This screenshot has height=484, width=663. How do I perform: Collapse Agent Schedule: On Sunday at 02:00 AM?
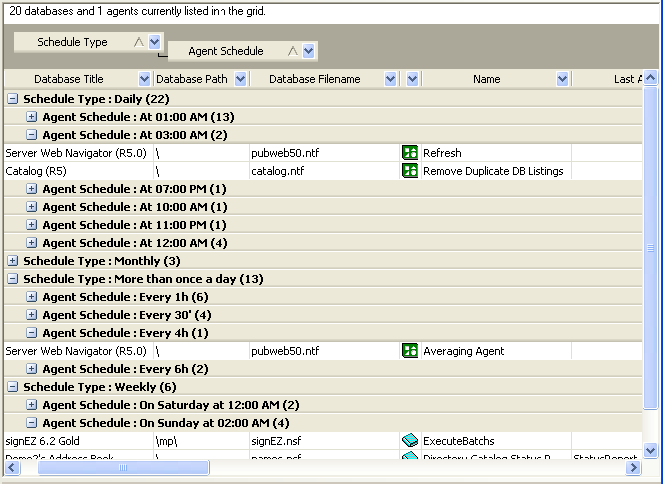(x=32, y=423)
